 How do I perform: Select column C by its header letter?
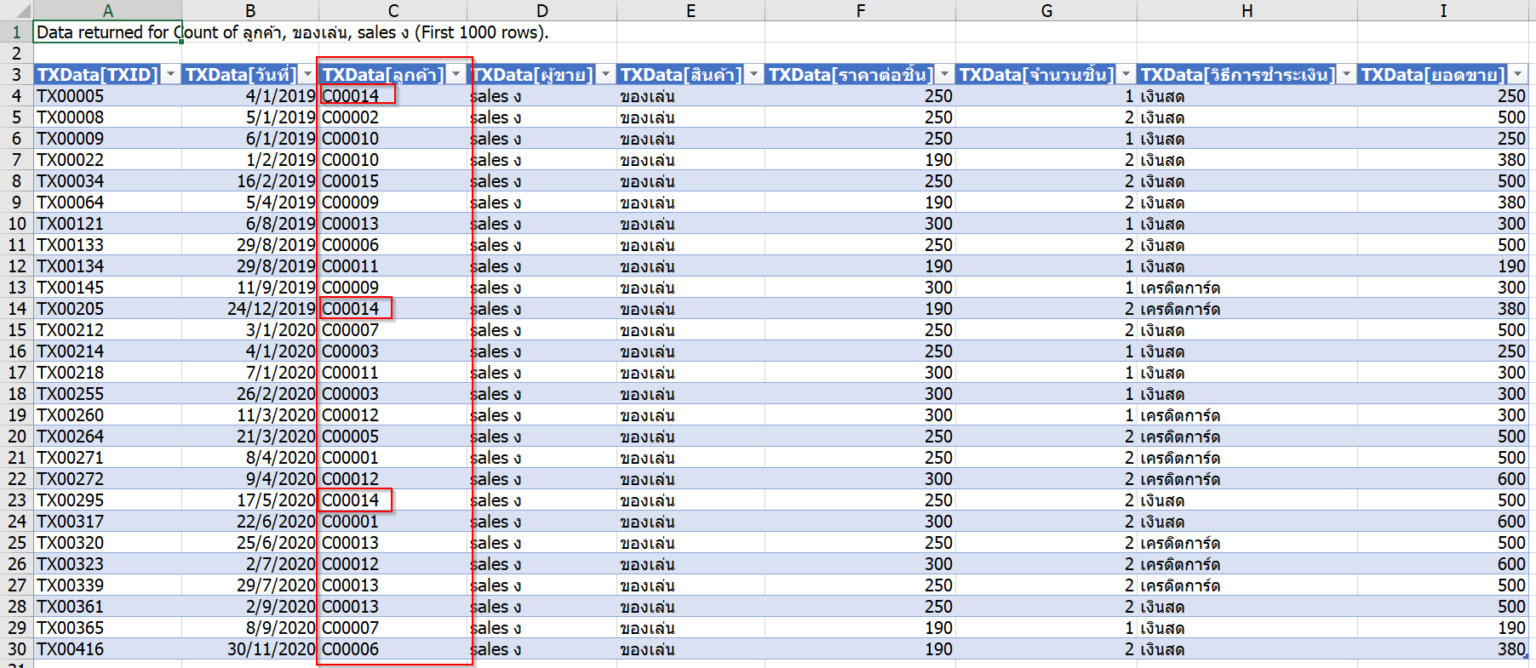pos(392,9)
